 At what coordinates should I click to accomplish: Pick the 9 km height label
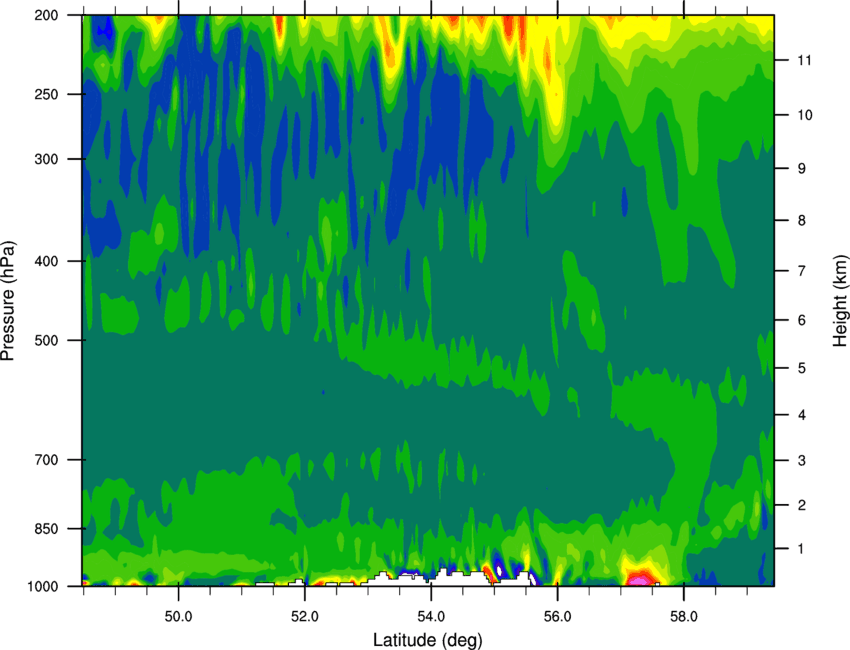802,169
